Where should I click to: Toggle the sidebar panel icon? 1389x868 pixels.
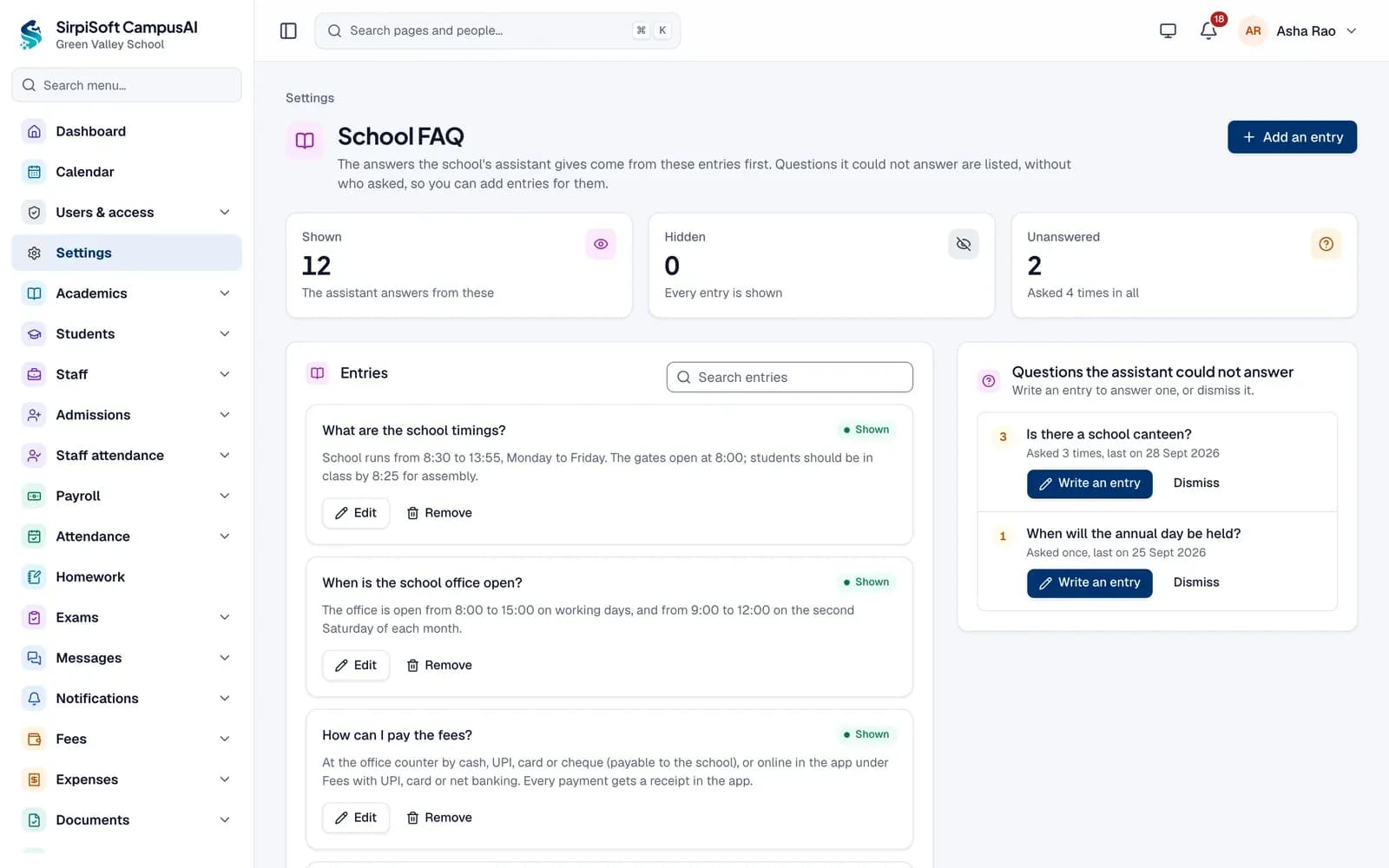tap(288, 31)
